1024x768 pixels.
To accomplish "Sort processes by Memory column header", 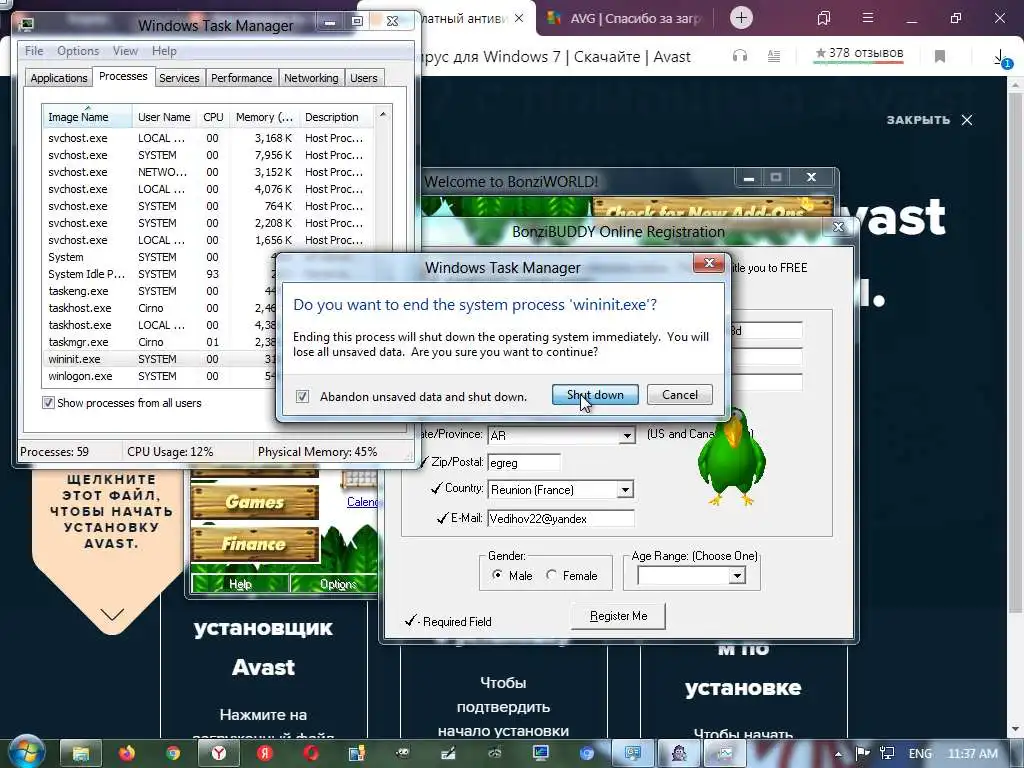I will (x=264, y=117).
